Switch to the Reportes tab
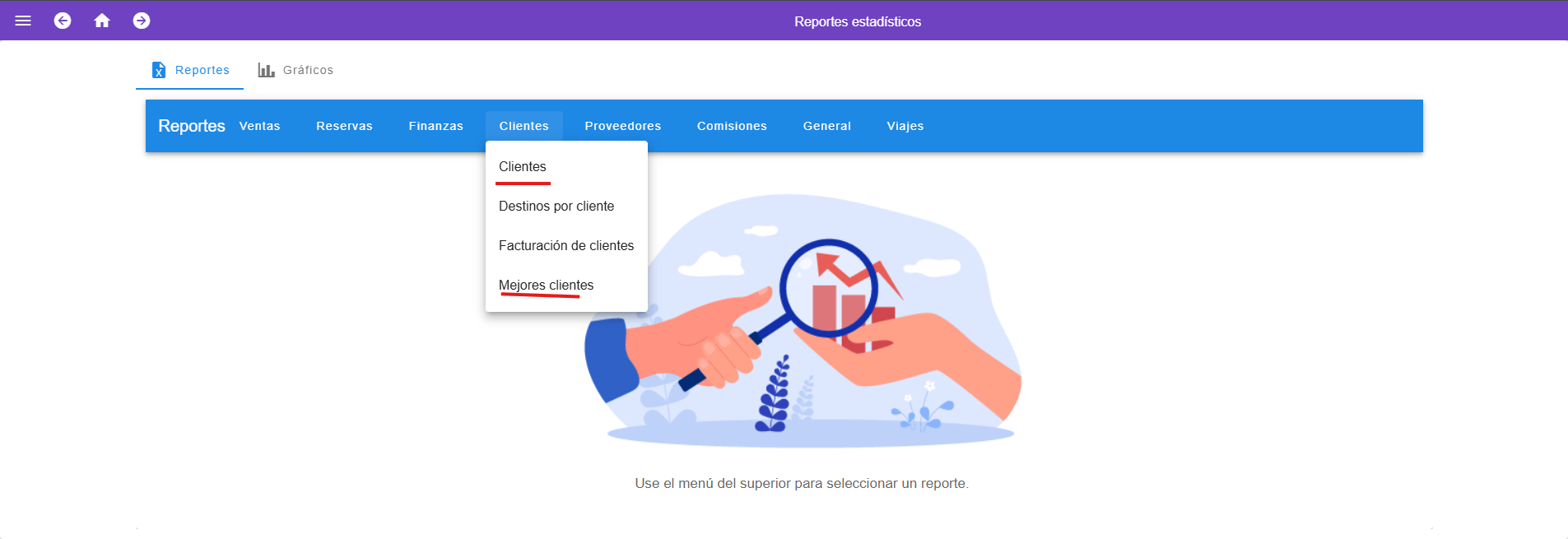This screenshot has height=539, width=1568. point(202,70)
